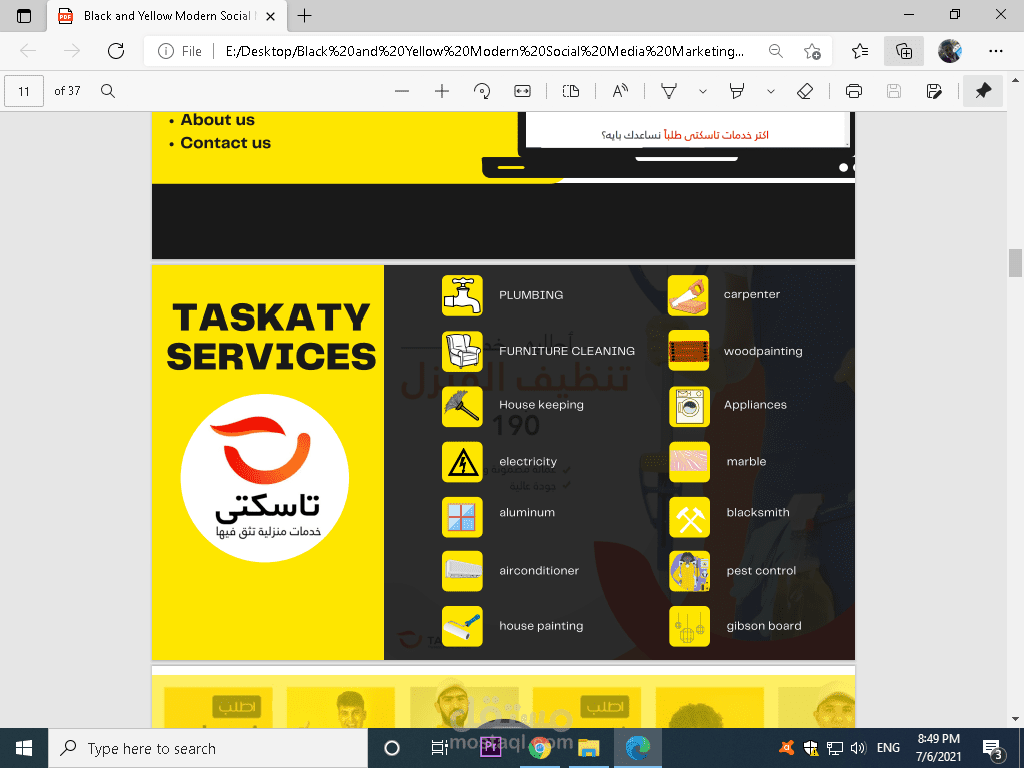
Task: Click the airconditioner icon
Action: point(462,571)
